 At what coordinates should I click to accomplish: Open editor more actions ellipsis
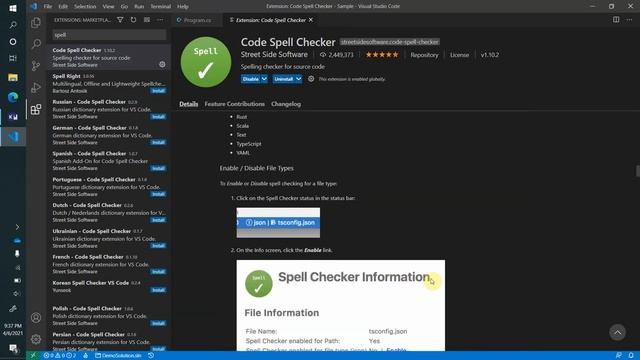(x=629, y=20)
